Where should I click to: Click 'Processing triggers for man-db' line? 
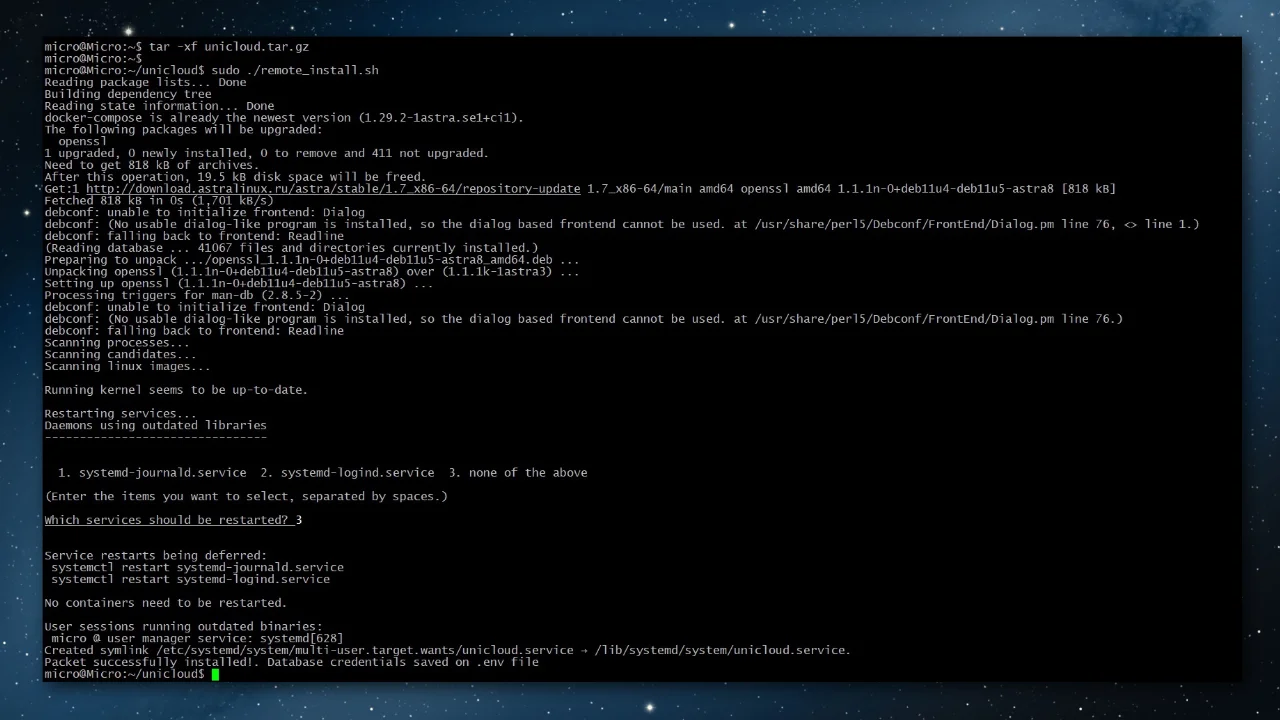point(197,295)
